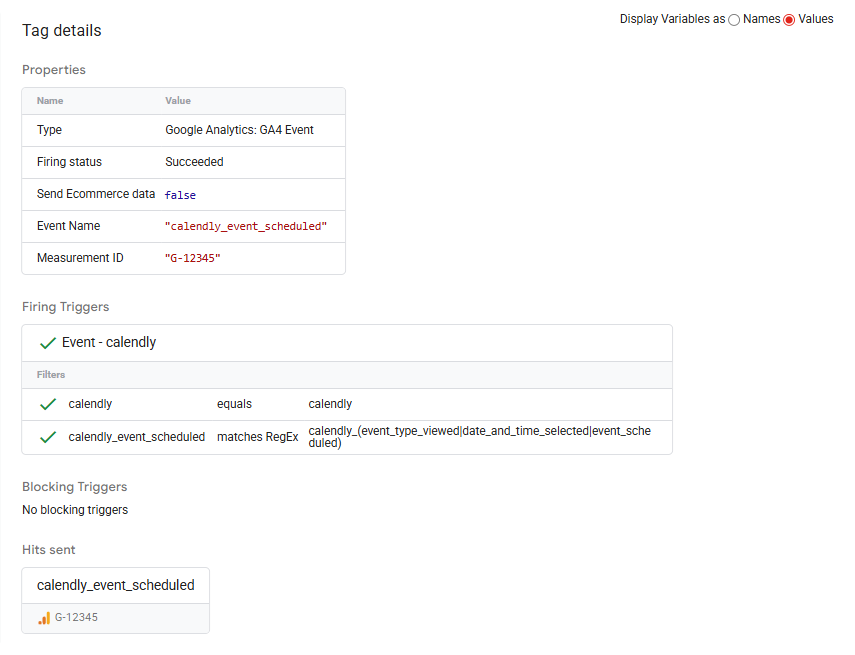This screenshot has width=855, height=655.
Task: Select the Names radio button
Action: tap(735, 20)
